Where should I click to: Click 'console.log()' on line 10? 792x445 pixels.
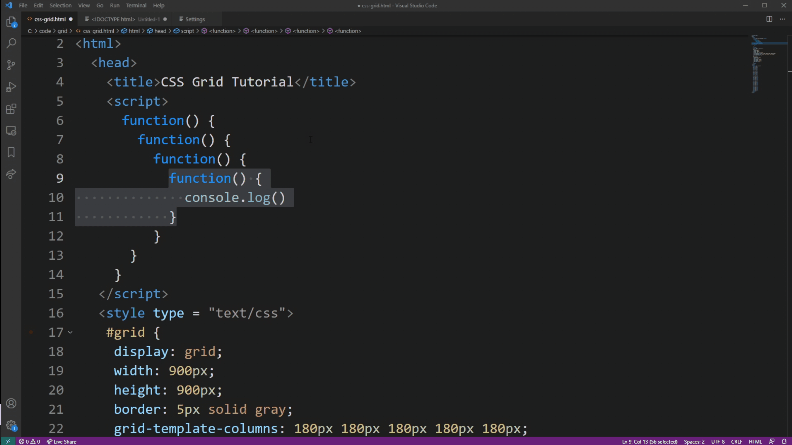[x=235, y=197]
